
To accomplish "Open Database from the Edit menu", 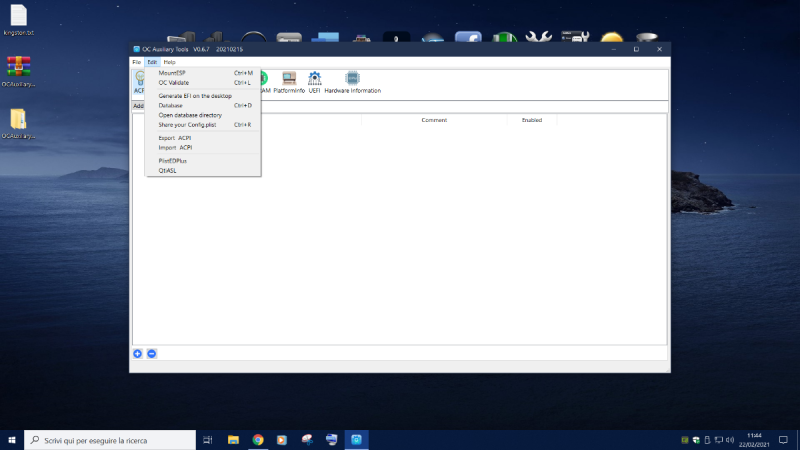I will pos(203,106).
